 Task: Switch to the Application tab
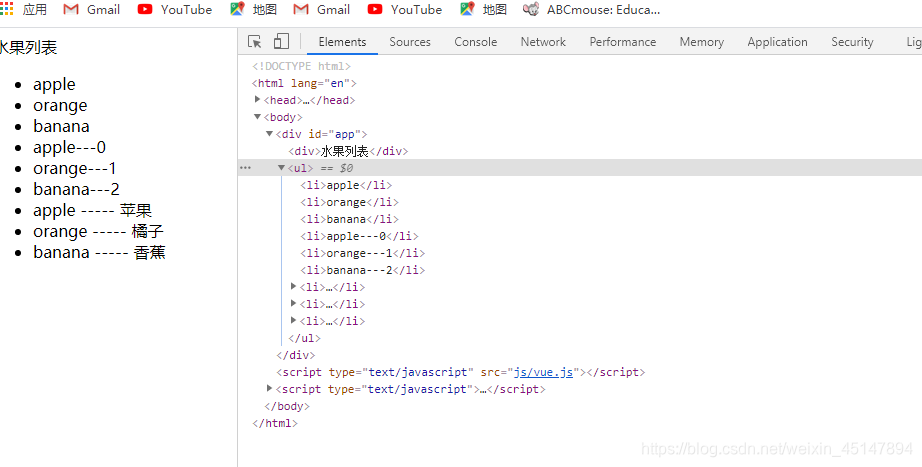777,42
